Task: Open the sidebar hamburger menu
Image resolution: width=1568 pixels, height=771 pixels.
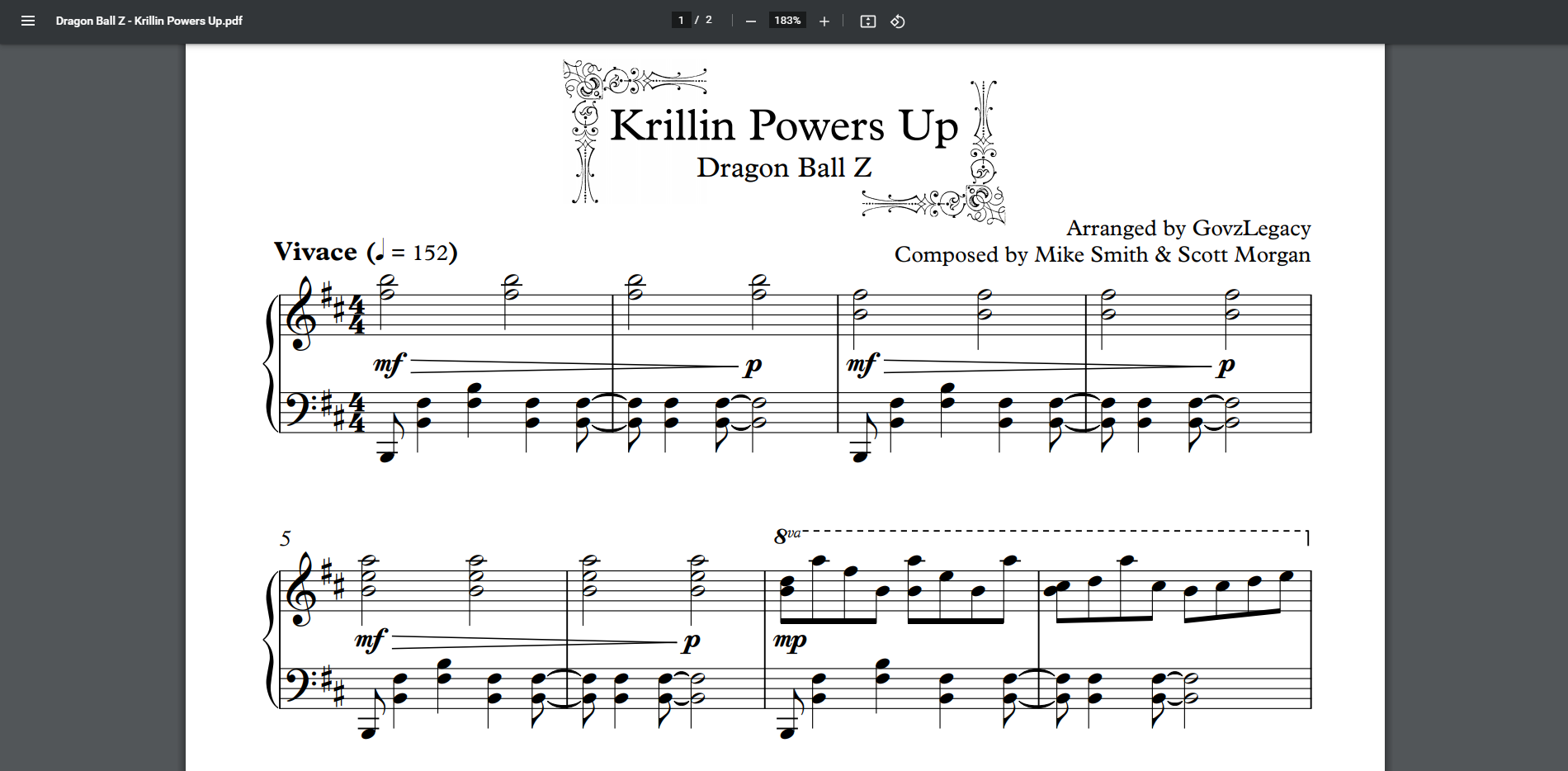Action: click(x=28, y=21)
